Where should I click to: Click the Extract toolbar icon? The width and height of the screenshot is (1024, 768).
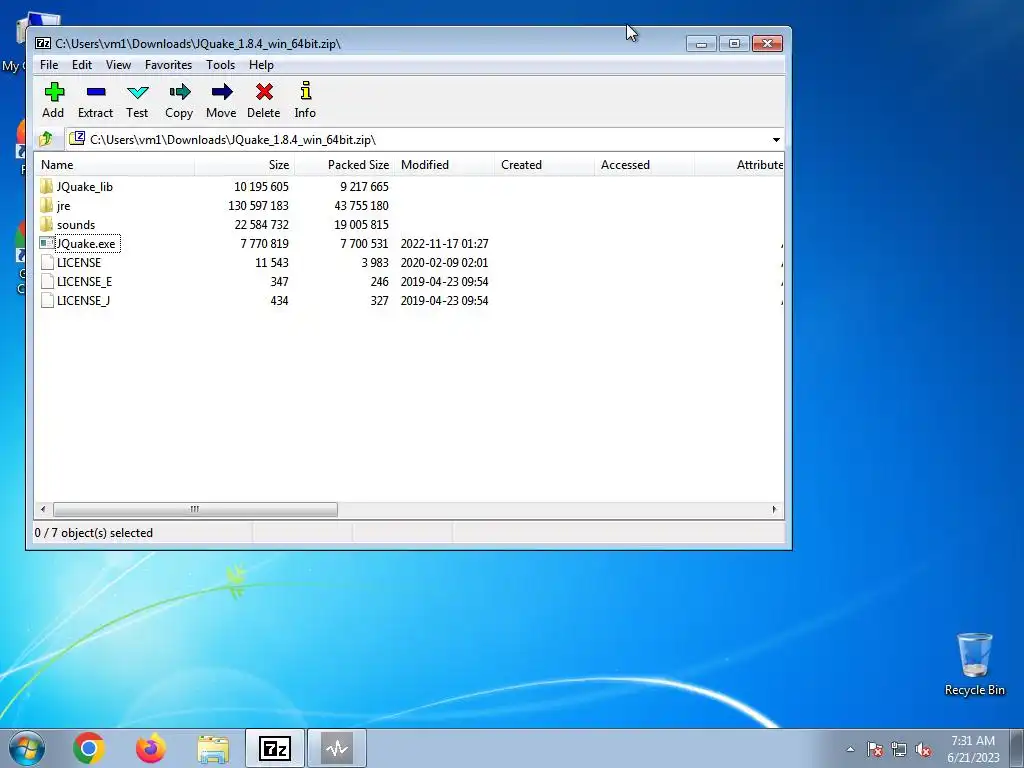click(x=95, y=91)
